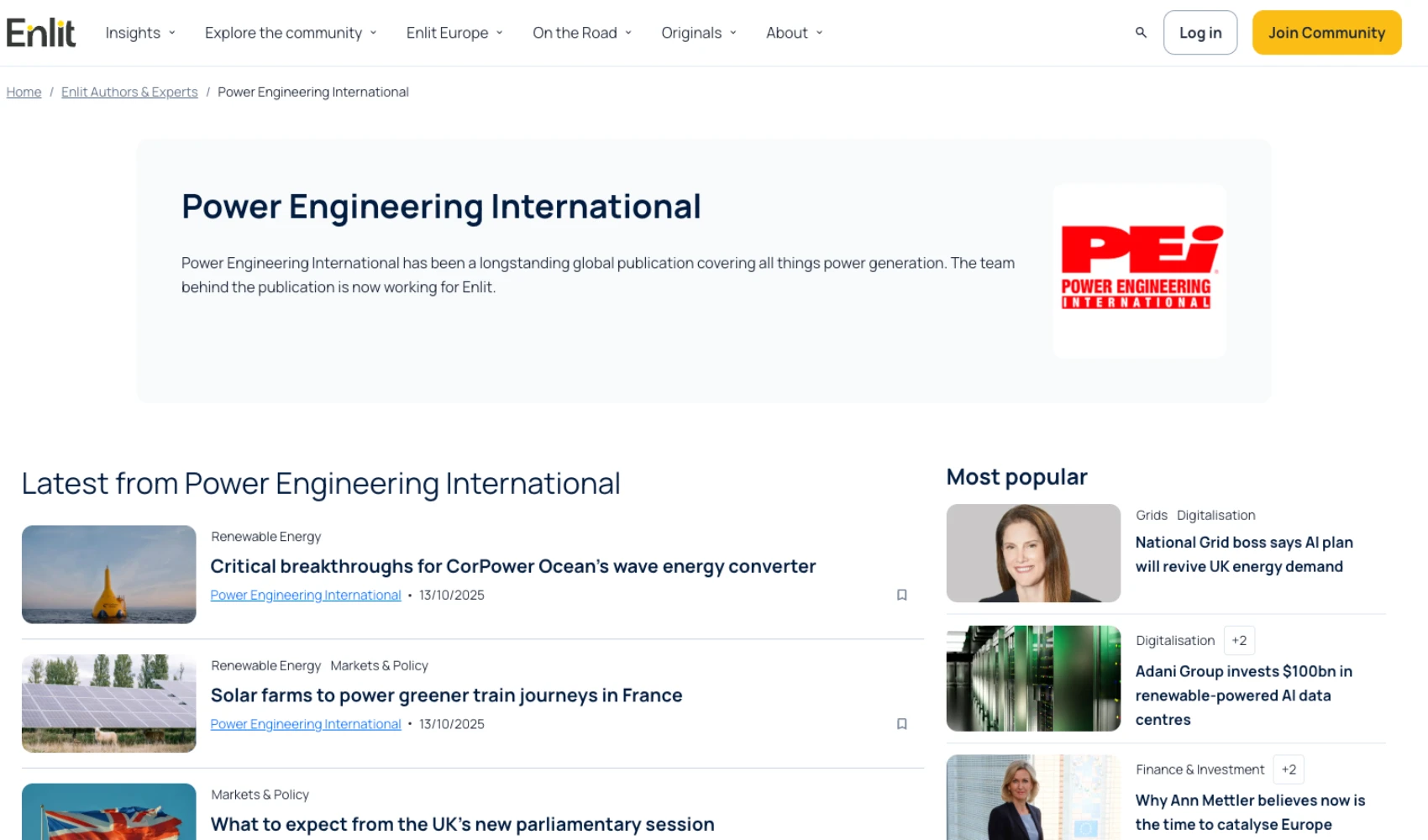The width and height of the screenshot is (1428, 840).
Task: Open the search icon in the navigation bar
Action: tap(1141, 32)
